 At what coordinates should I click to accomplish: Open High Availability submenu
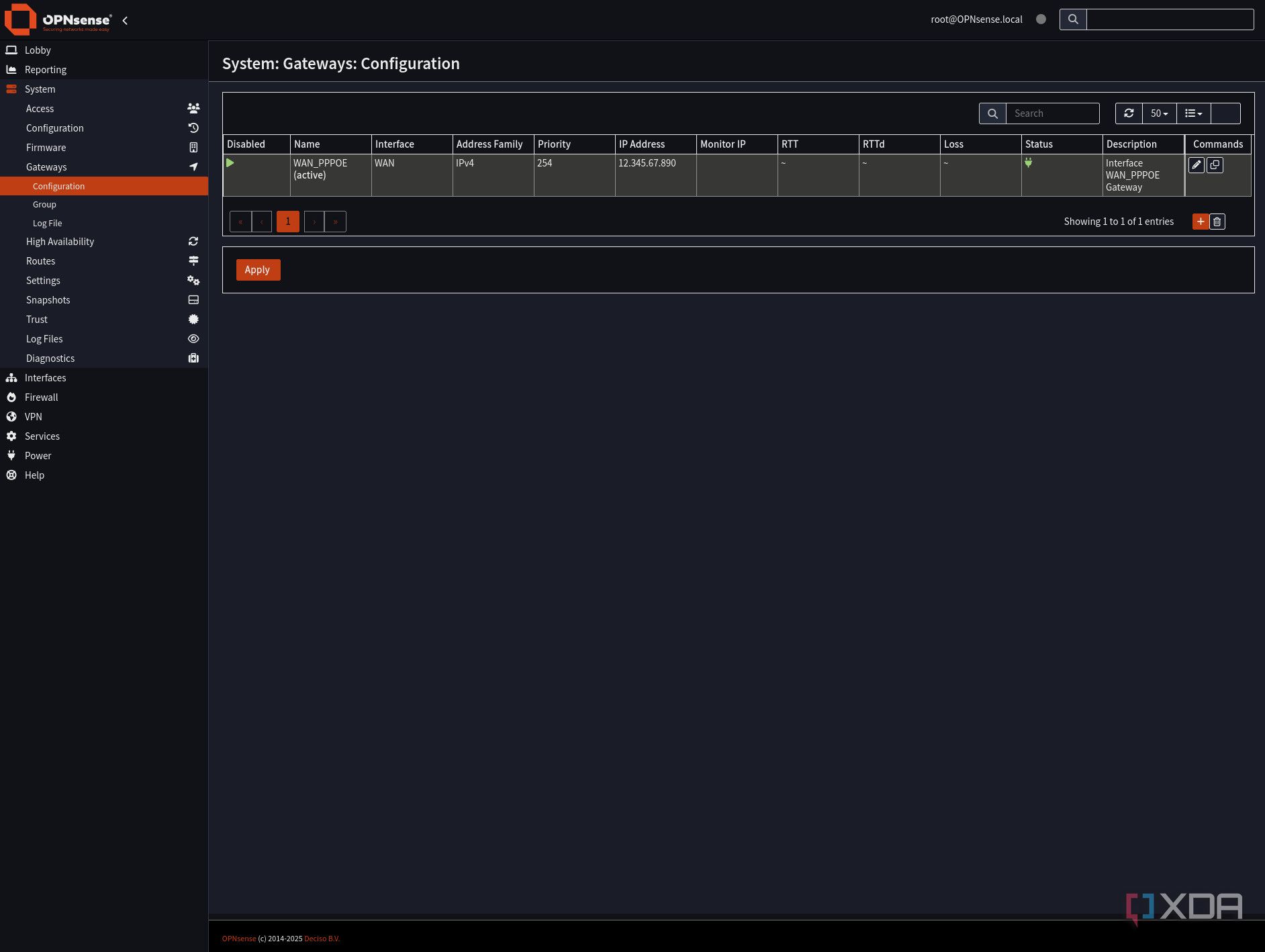[x=104, y=242]
